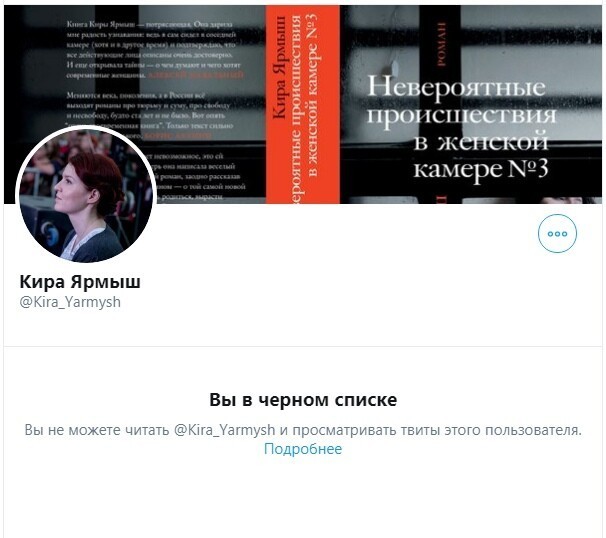Click the heading Вы в черном списке
606x538 pixels.
[303, 400]
